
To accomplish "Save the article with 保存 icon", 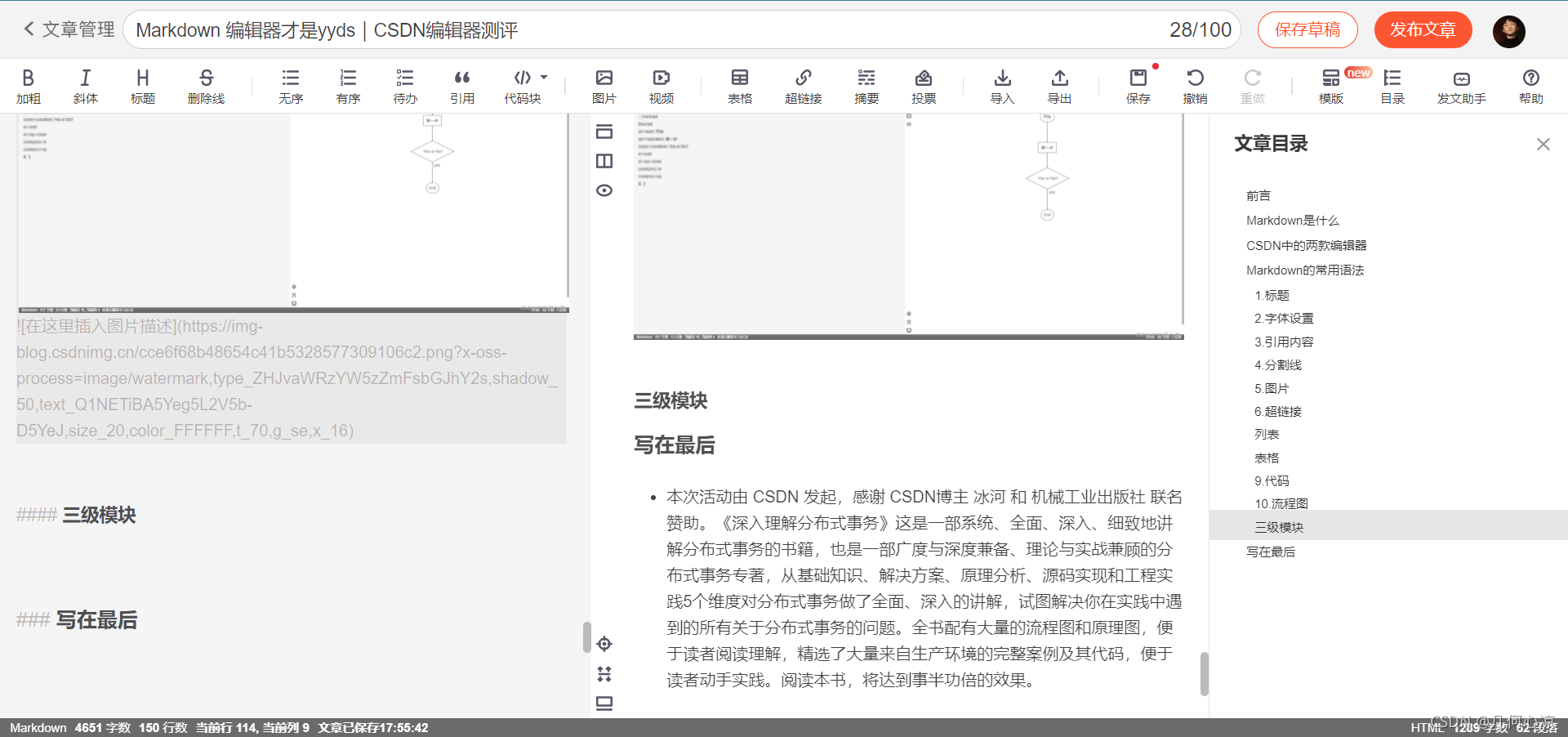I will pos(1138,86).
